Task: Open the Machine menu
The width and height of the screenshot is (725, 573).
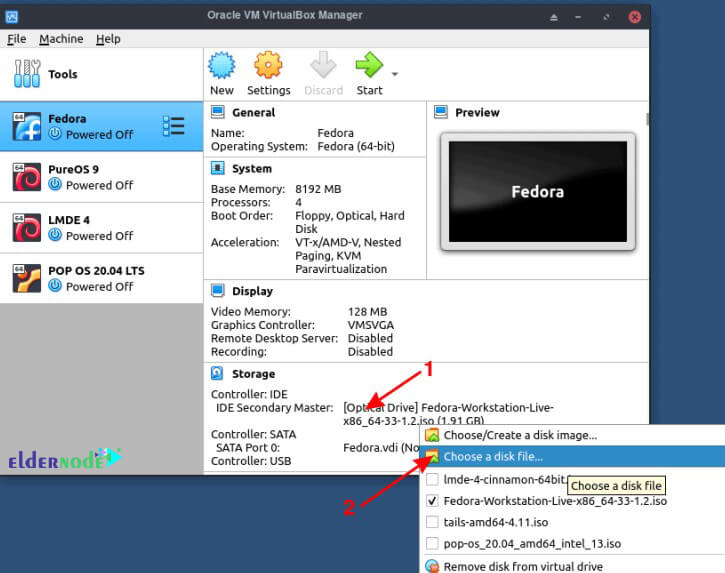Action: (61, 39)
